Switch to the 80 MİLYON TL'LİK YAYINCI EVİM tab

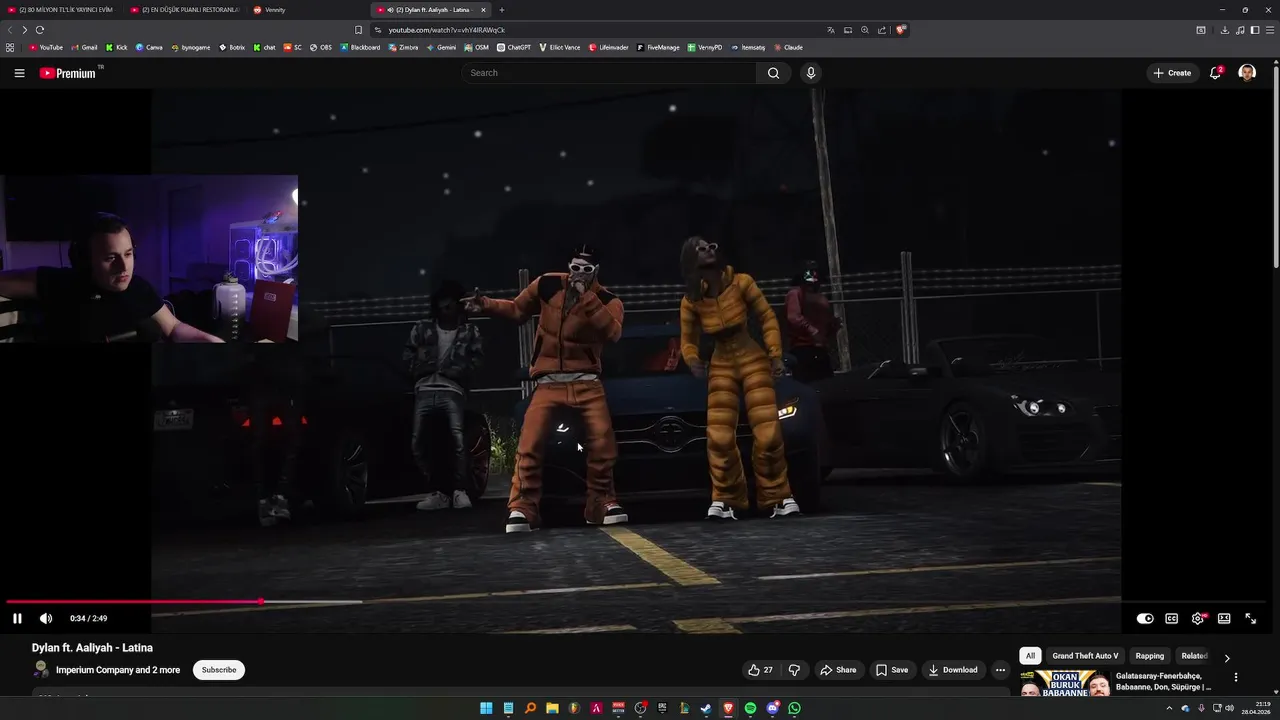(61, 10)
